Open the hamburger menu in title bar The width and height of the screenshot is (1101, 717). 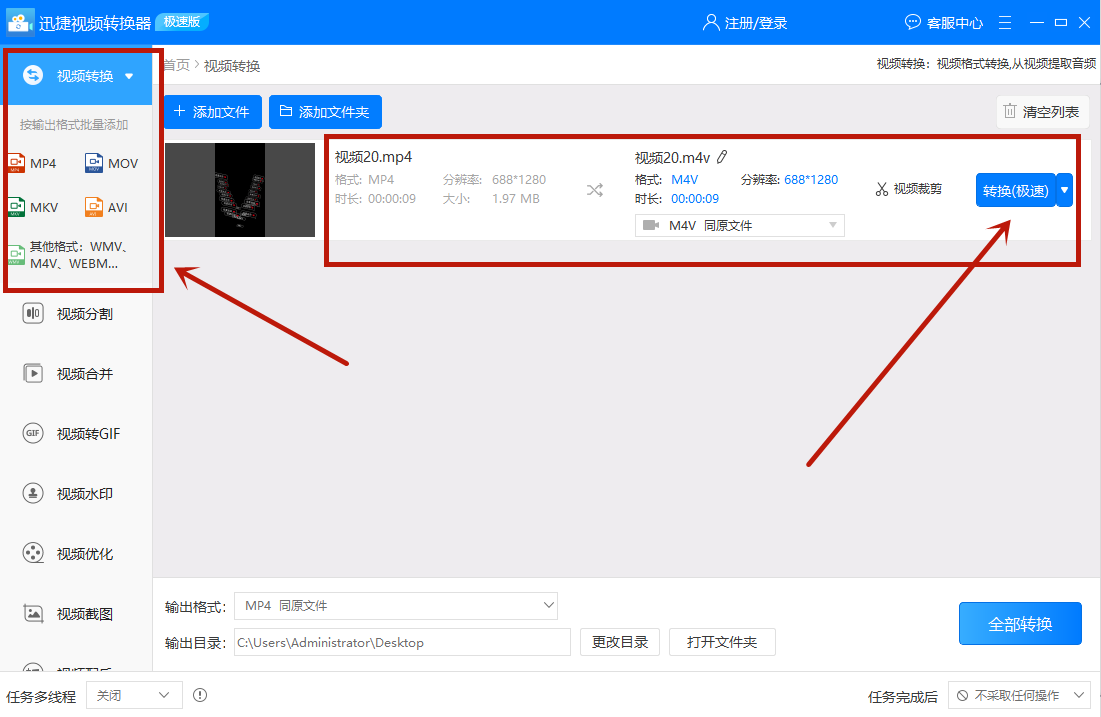coord(1004,22)
